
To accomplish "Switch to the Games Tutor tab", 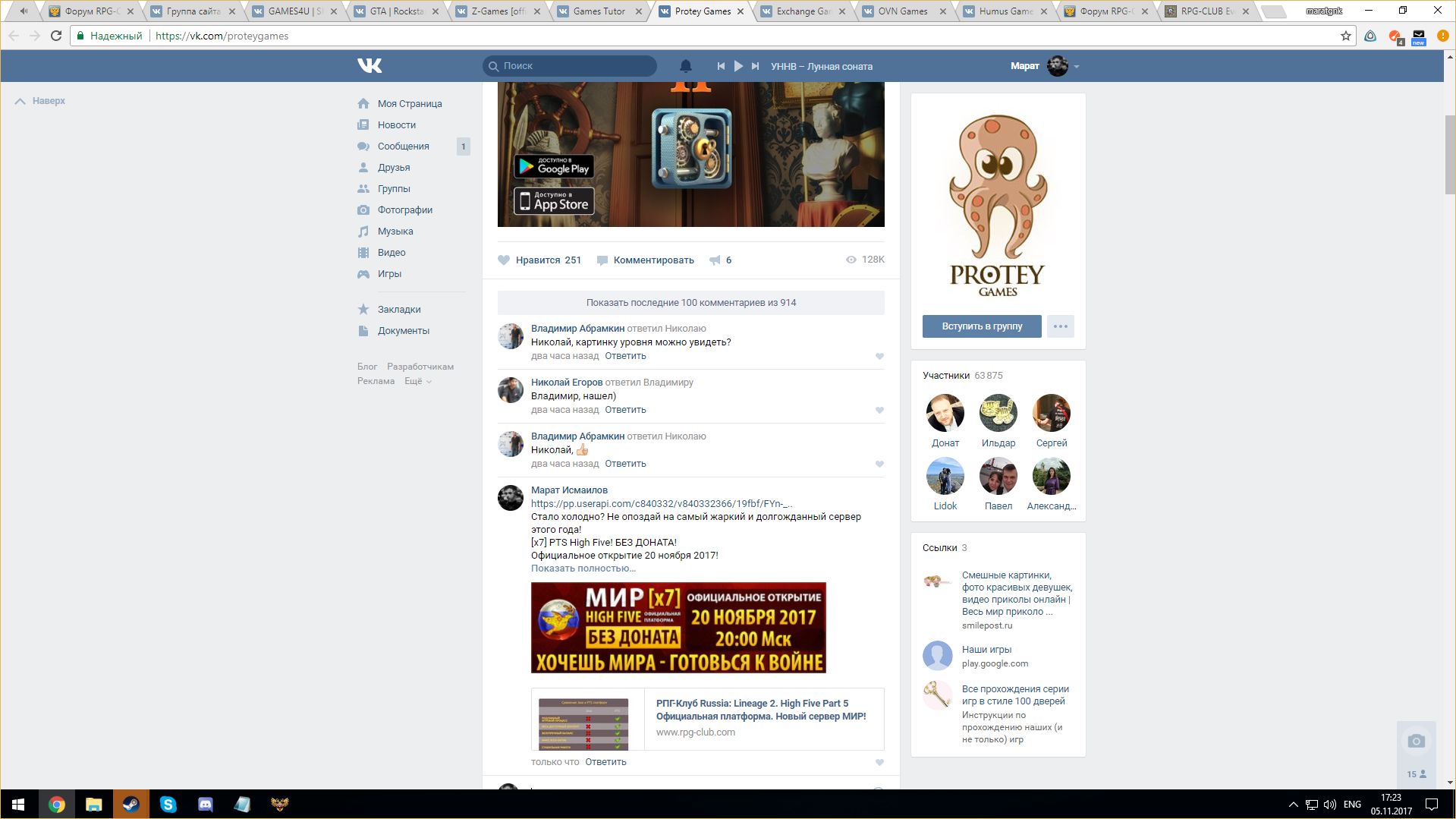I will pos(599,11).
